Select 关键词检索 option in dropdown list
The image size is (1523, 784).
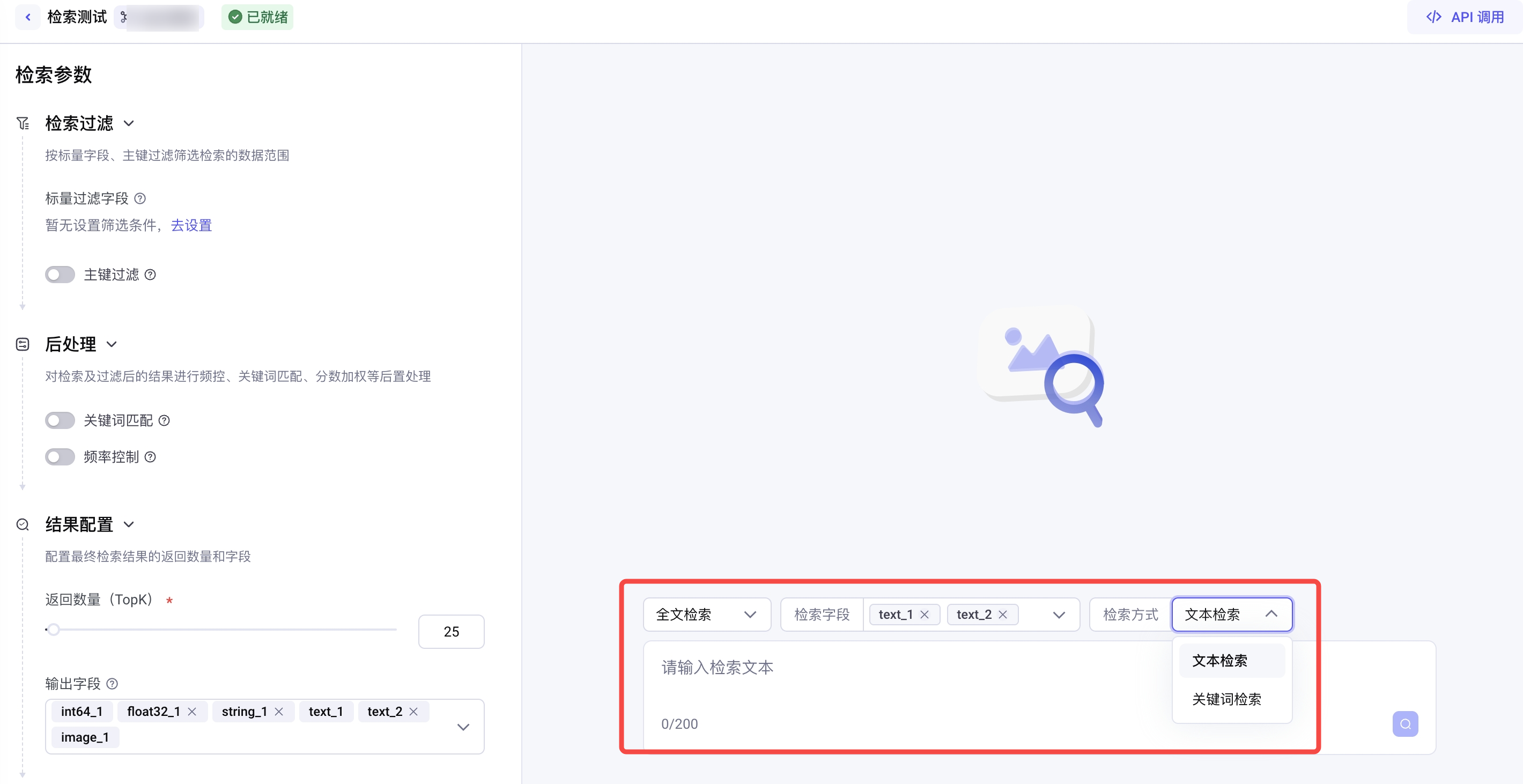pyautogui.click(x=1232, y=699)
